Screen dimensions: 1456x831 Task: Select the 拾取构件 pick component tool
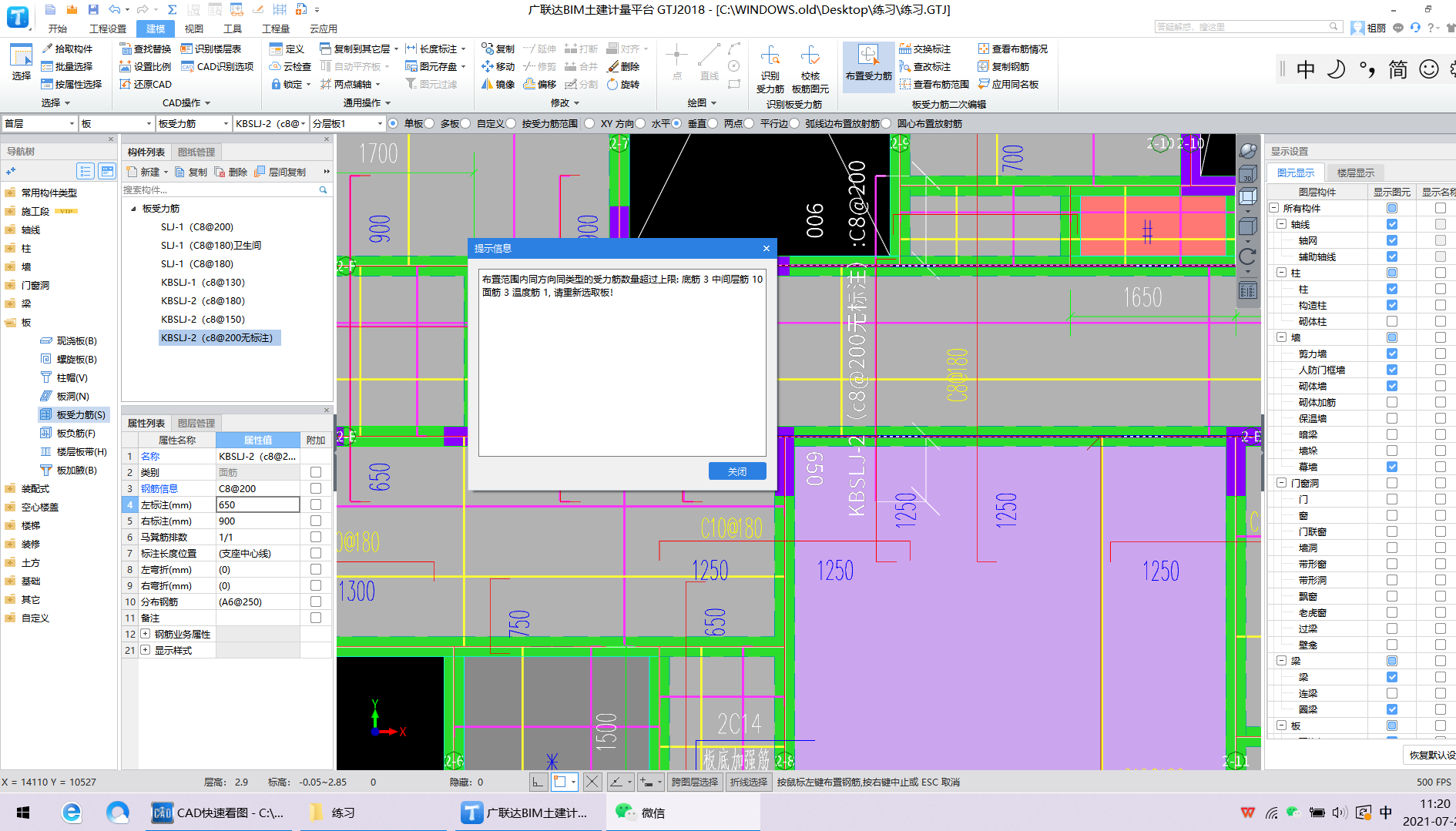click(x=66, y=49)
